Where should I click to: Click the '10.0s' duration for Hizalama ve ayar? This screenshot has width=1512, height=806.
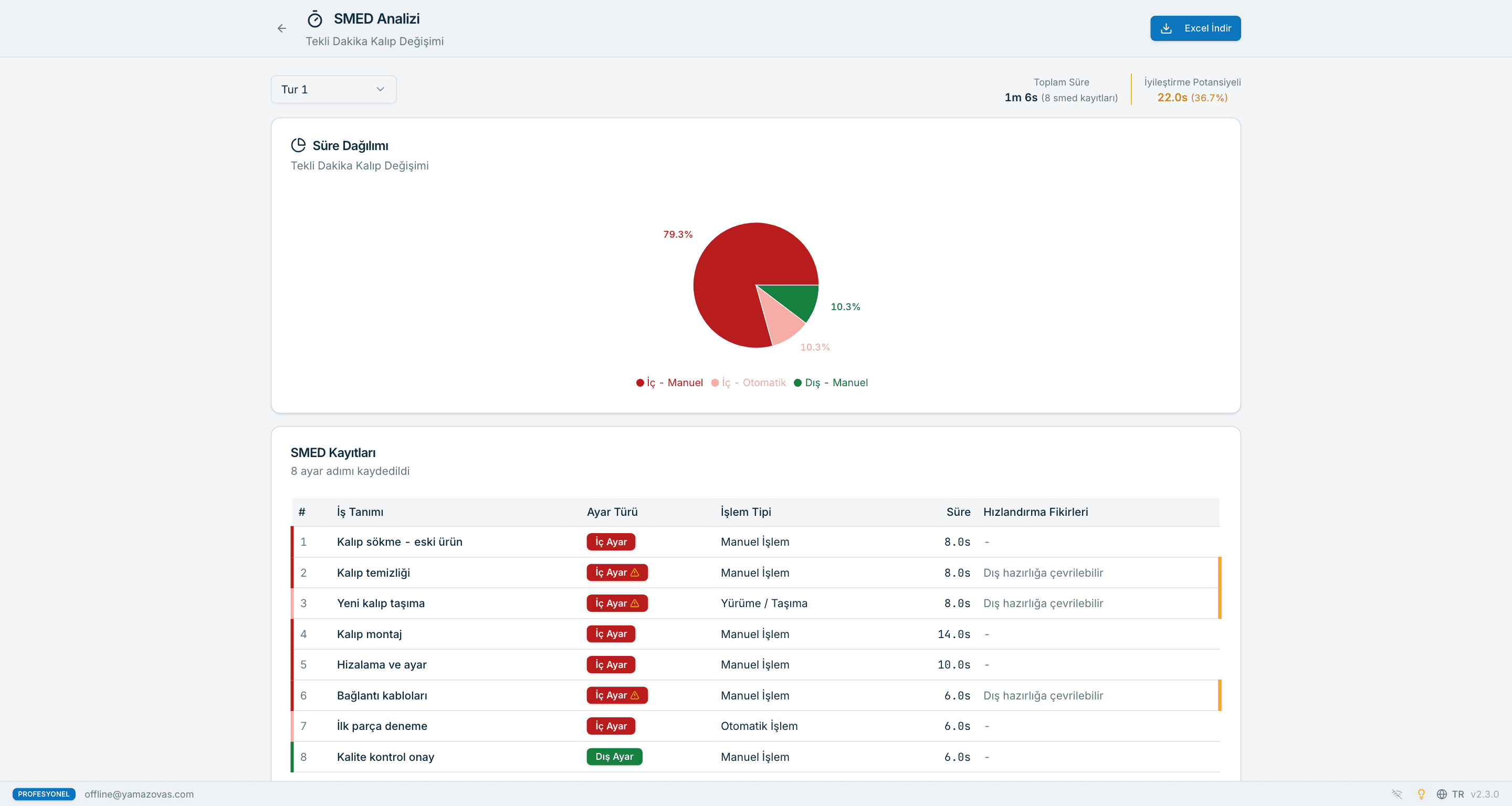(x=954, y=665)
